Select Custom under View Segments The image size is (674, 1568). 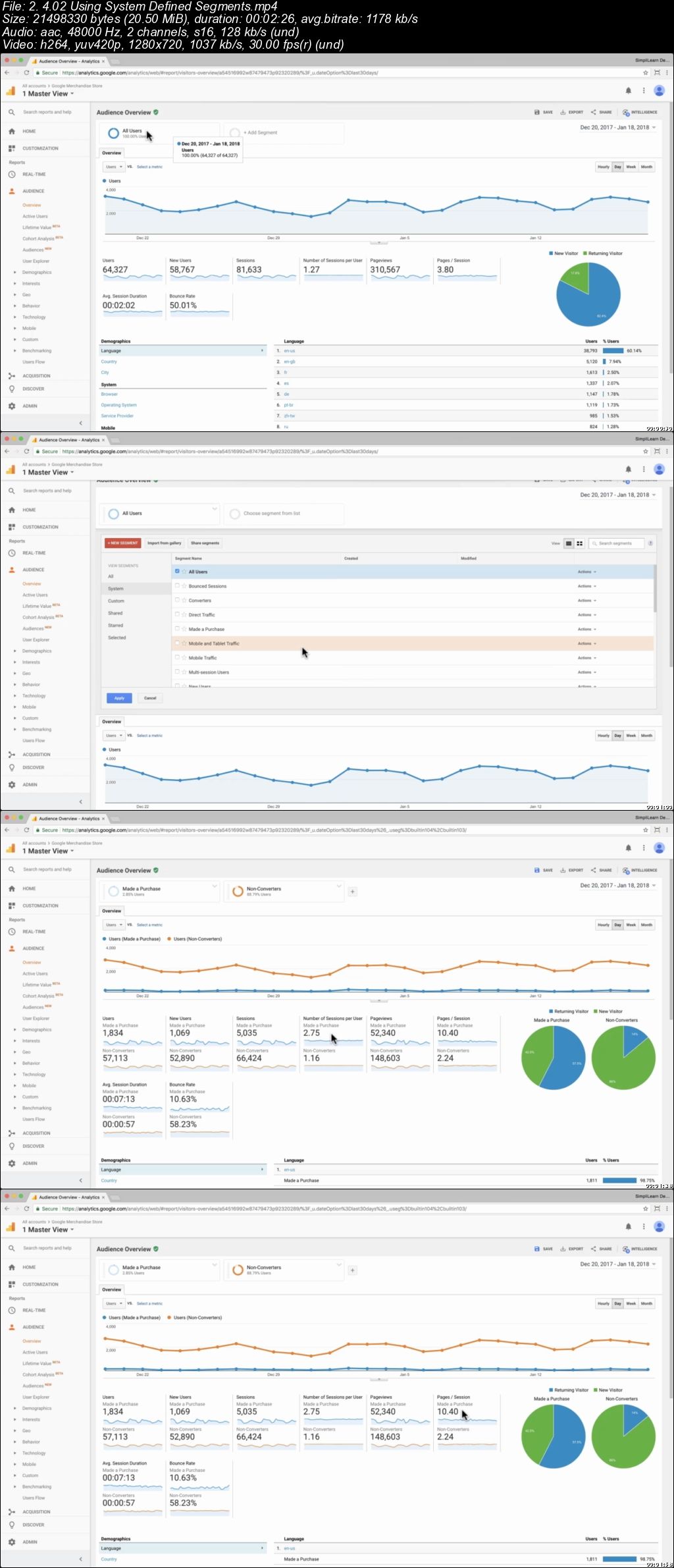click(x=116, y=601)
